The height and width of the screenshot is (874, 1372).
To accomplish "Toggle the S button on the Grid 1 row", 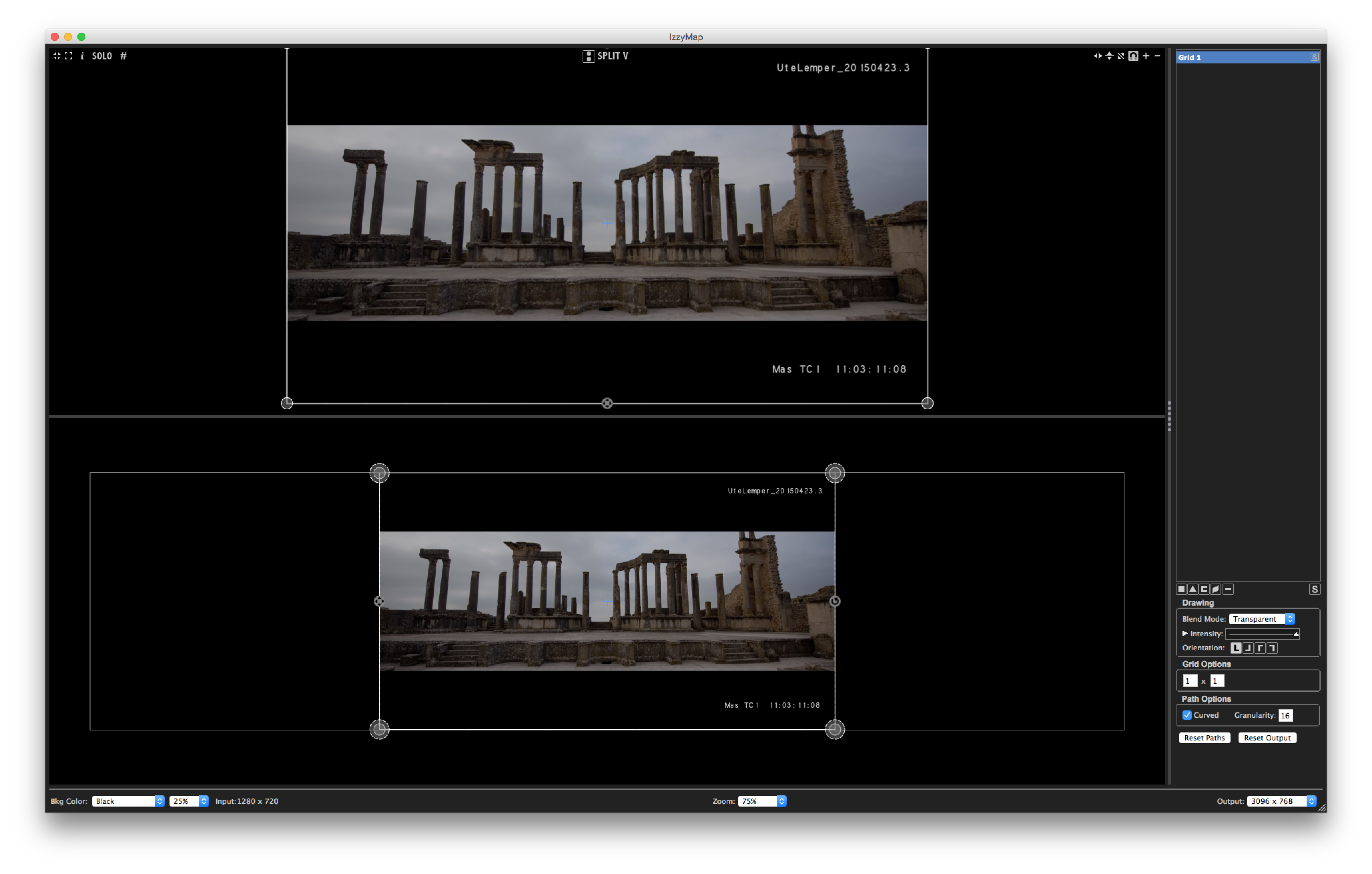I will (1314, 57).
